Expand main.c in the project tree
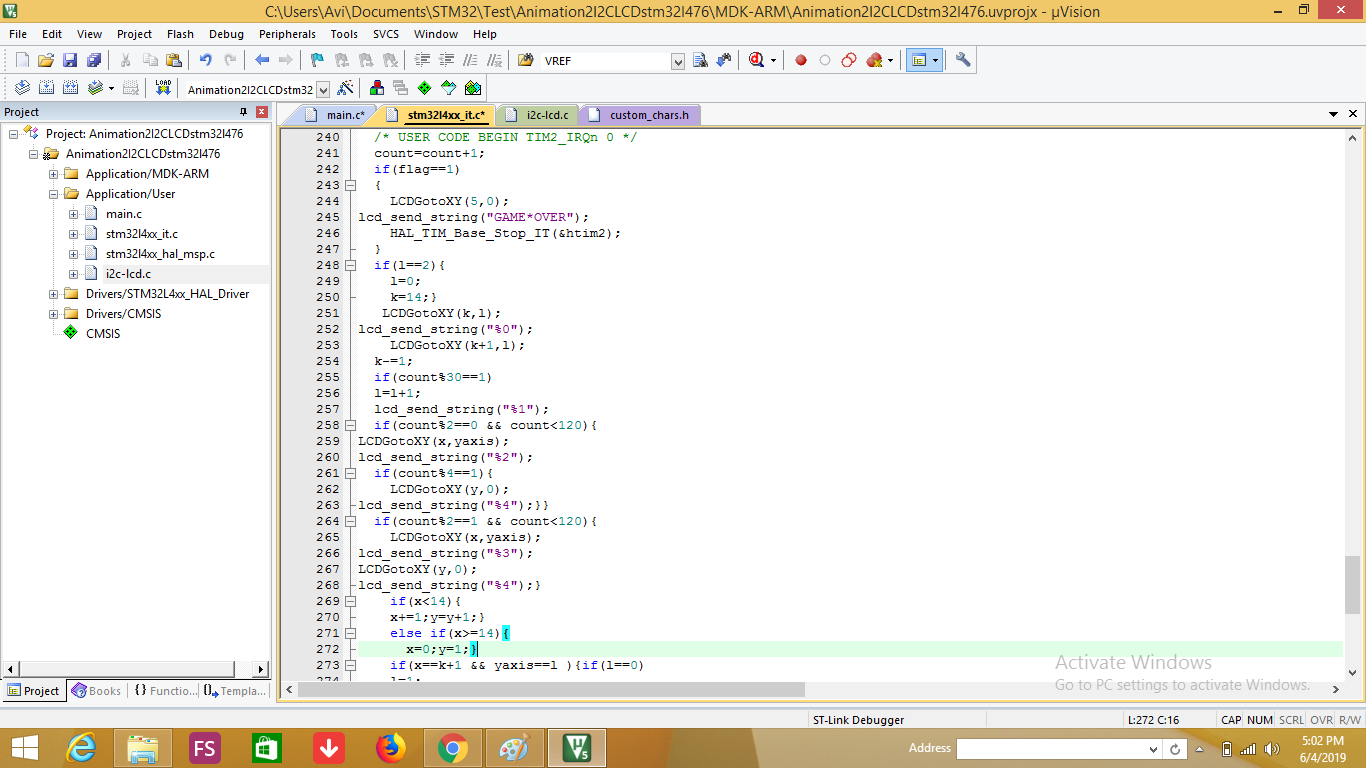Viewport: 1366px width, 768px height. coord(74,214)
